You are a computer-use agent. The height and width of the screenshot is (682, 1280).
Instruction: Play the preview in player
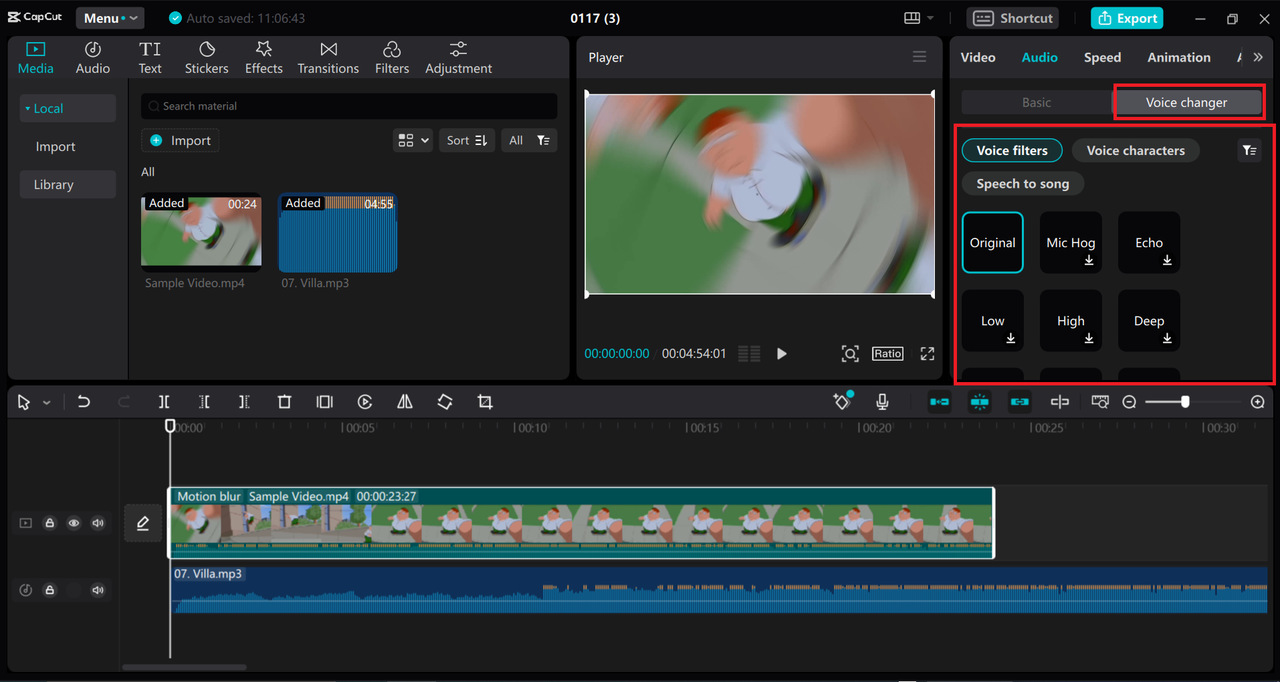782,354
